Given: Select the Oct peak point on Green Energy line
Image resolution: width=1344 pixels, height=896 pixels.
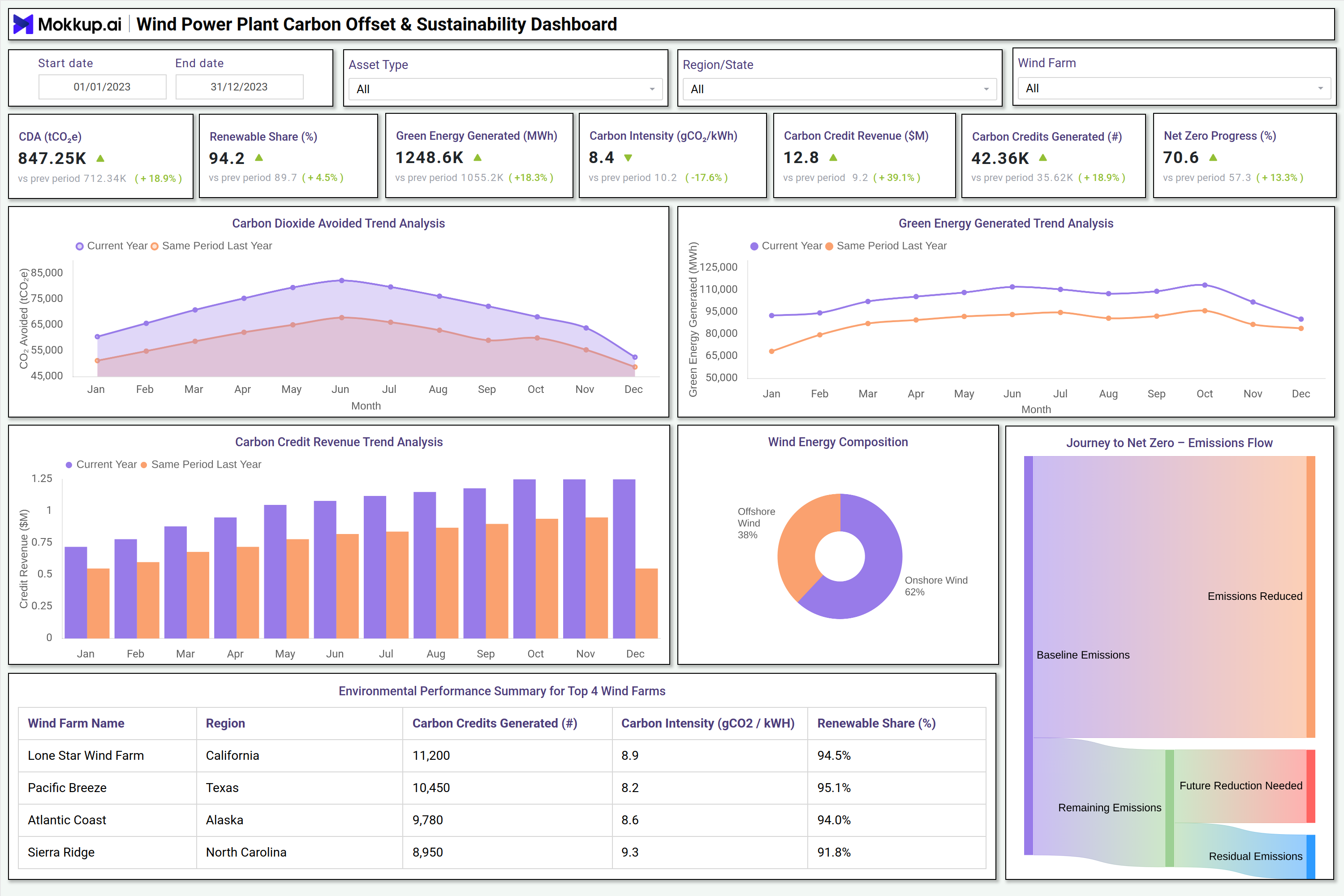Looking at the screenshot, I should tap(1205, 284).
